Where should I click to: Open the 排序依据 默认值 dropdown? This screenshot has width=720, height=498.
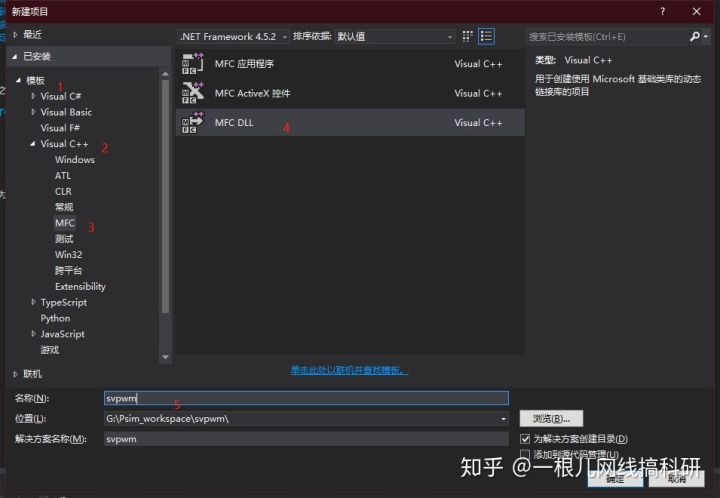tap(395, 37)
